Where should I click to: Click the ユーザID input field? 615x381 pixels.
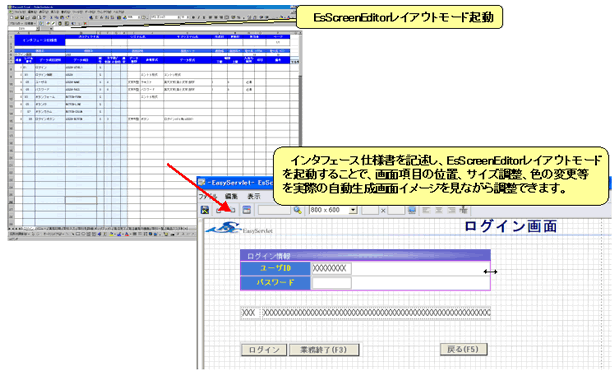click(331, 268)
